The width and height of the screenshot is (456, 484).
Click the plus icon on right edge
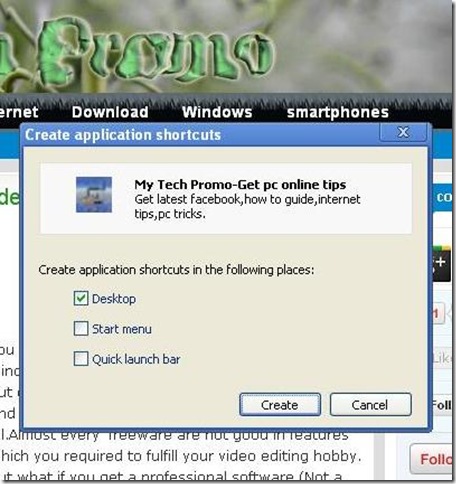442,263
